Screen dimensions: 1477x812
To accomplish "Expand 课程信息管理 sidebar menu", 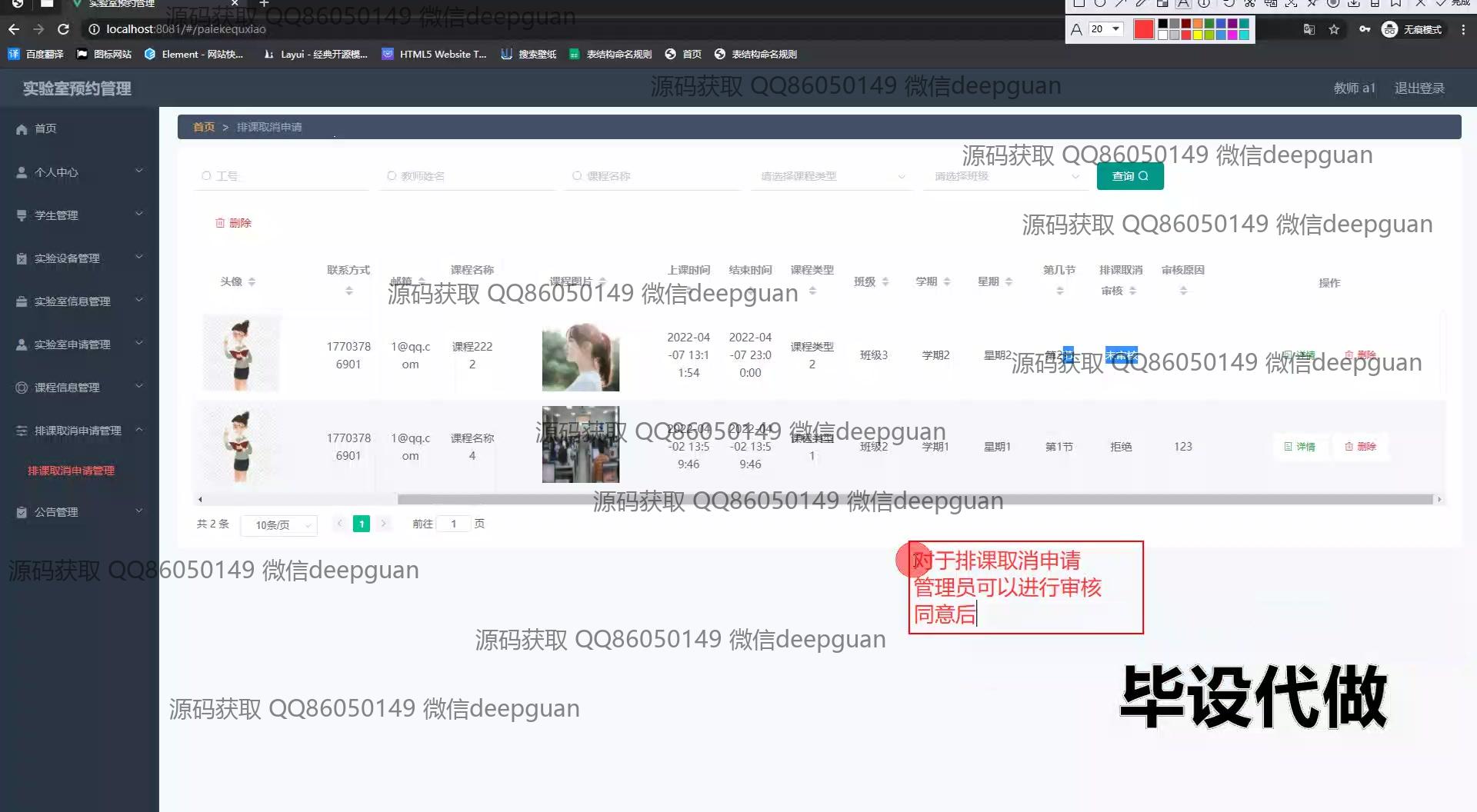I will tap(79, 387).
